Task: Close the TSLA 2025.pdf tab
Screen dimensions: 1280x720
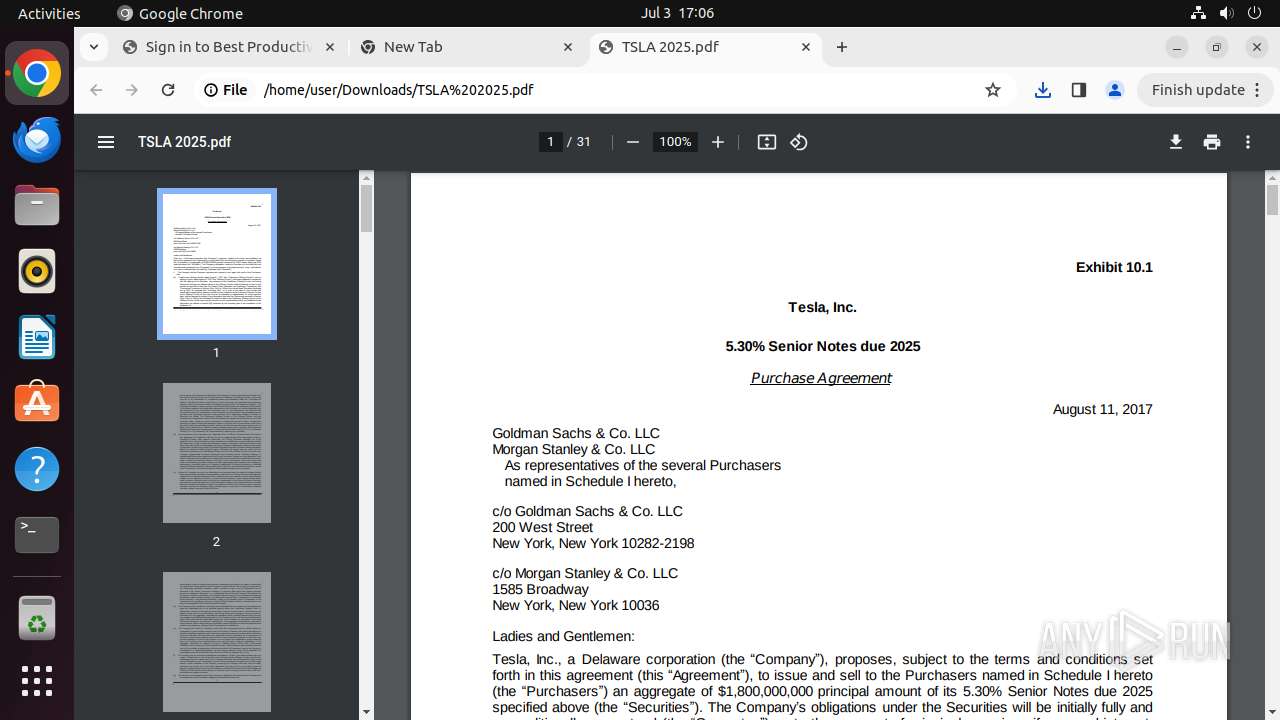Action: click(x=806, y=47)
